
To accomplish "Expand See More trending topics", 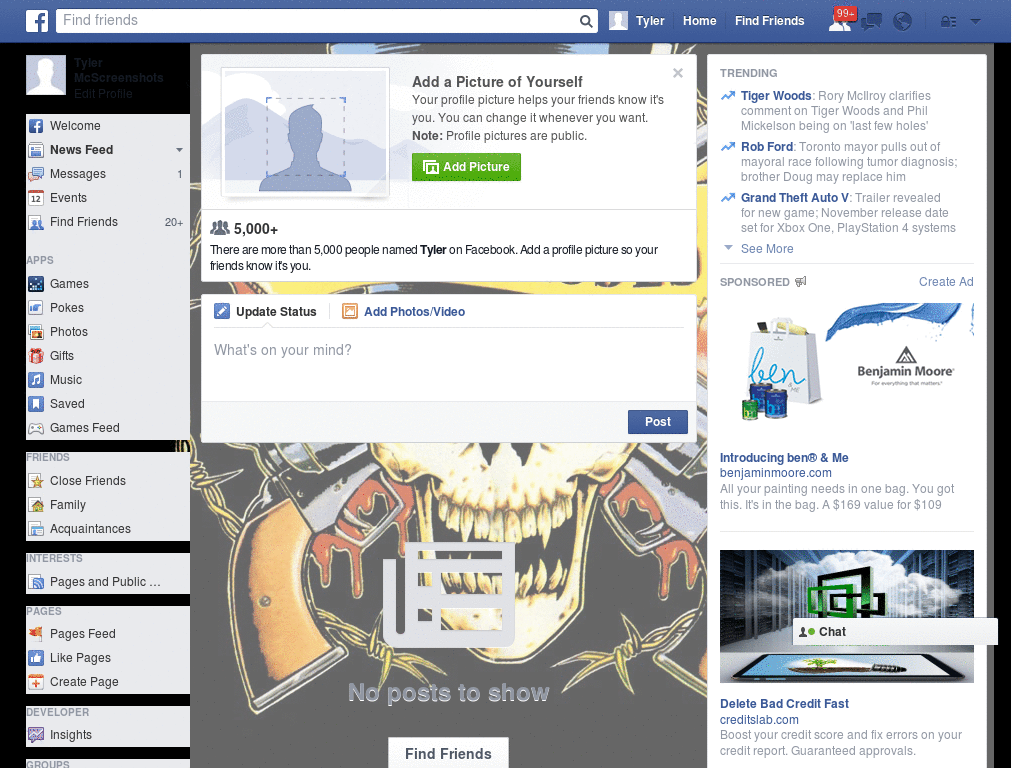I will (x=767, y=249).
